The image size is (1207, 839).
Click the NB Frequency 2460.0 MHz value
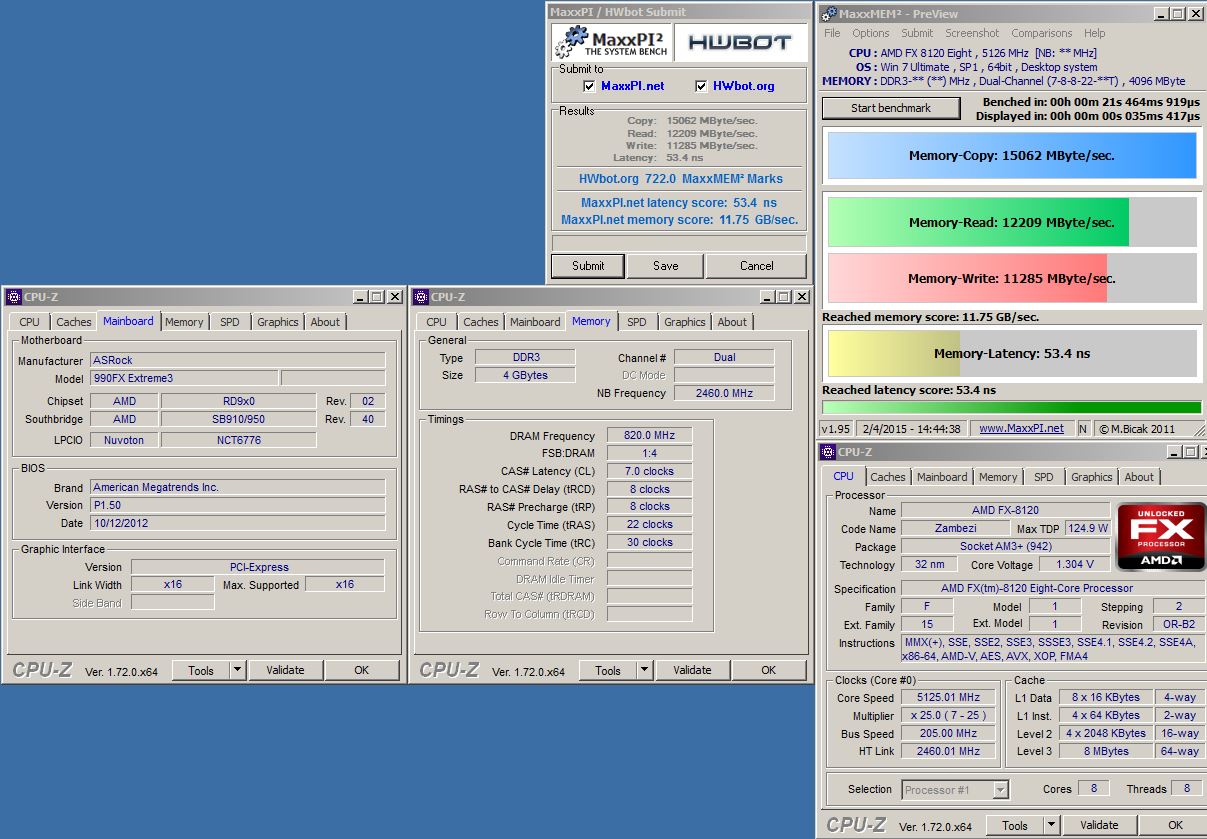[x=724, y=393]
